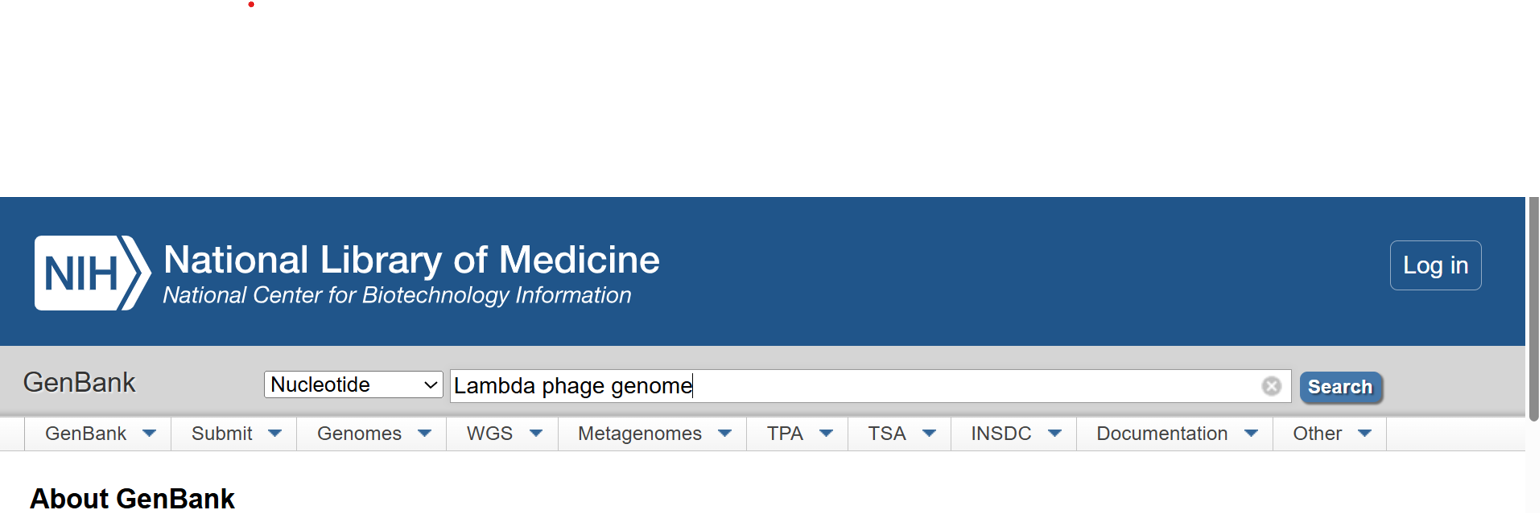Click the NIH logo icon

92,273
